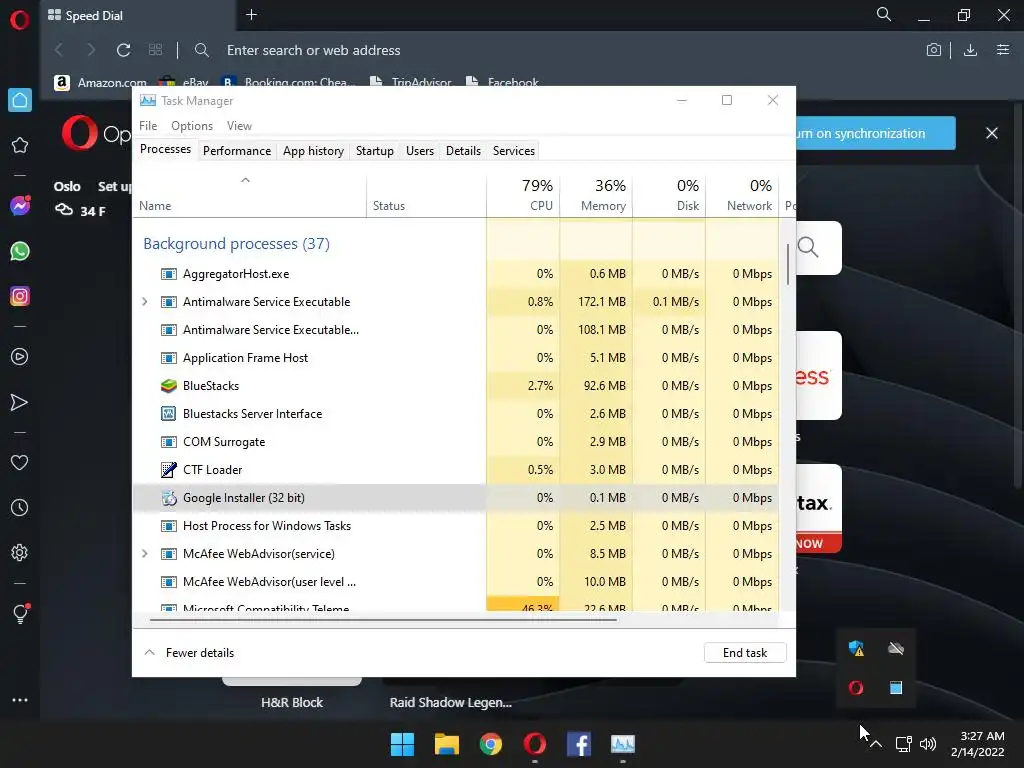Sort processes by CPU column
1024x768 pixels.
[523, 195]
